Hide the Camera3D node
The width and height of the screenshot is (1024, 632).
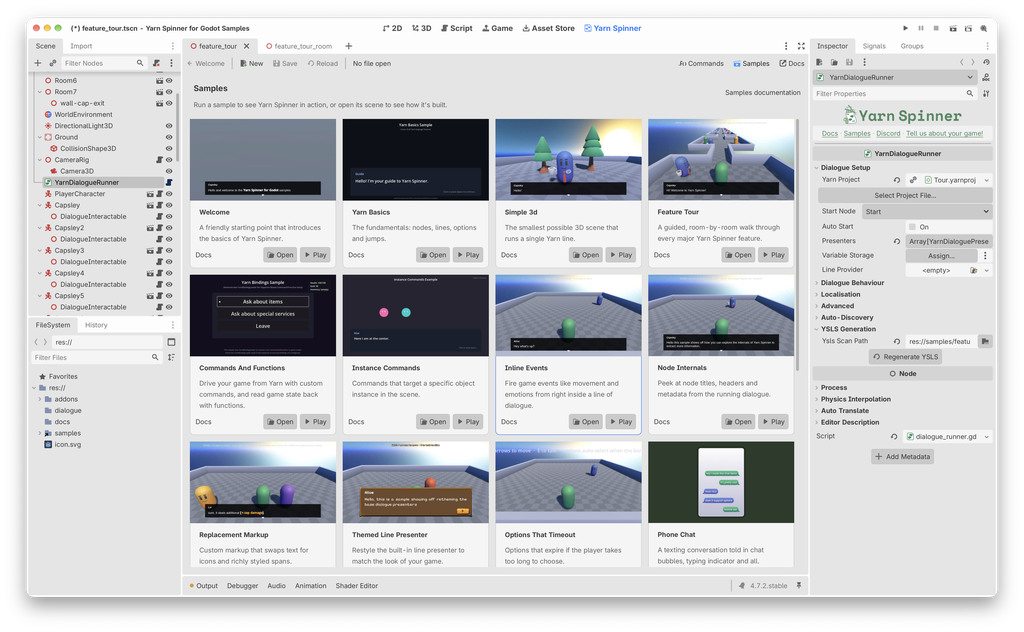[x=169, y=171]
